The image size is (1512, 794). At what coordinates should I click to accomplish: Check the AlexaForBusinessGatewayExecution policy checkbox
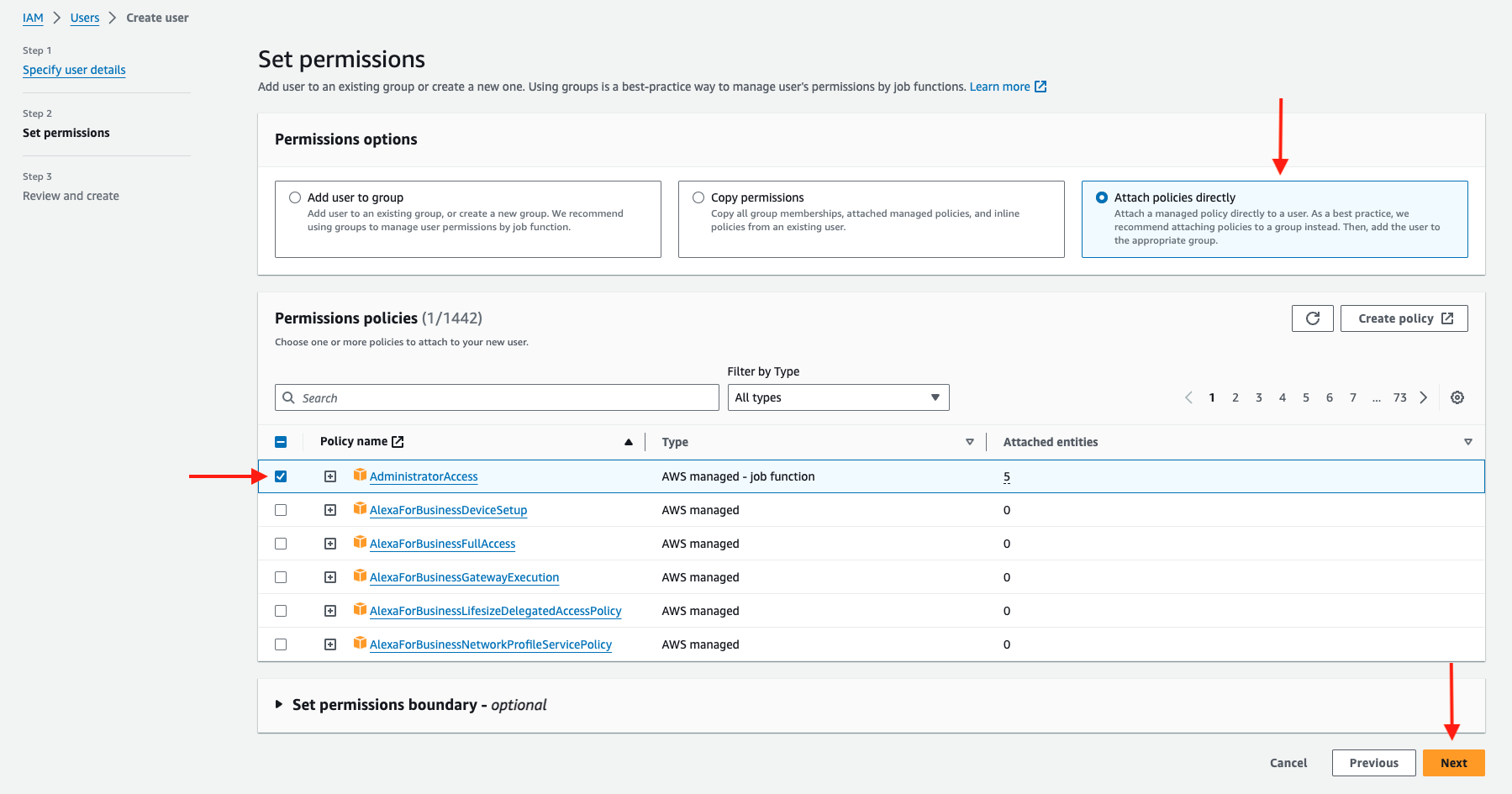tap(281, 577)
